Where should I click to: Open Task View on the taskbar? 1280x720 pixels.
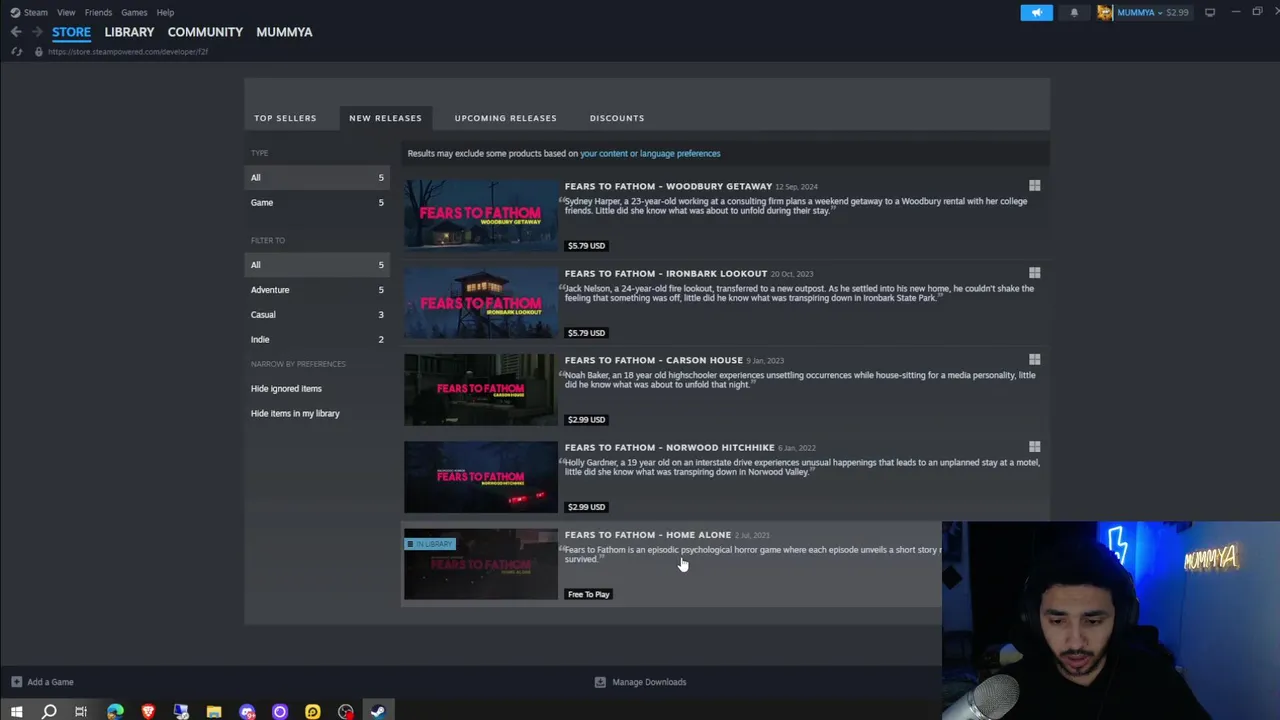(81, 711)
